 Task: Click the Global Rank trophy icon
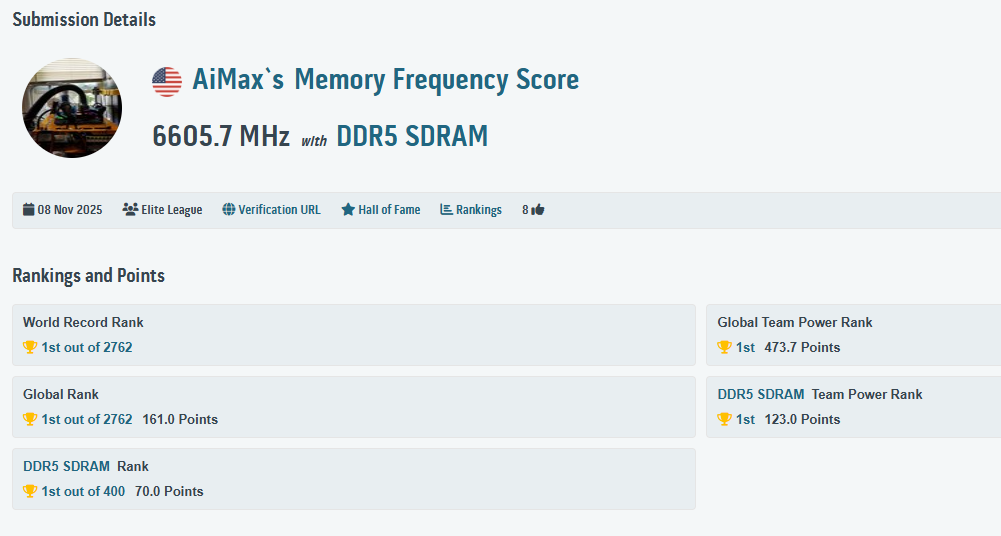point(30,420)
